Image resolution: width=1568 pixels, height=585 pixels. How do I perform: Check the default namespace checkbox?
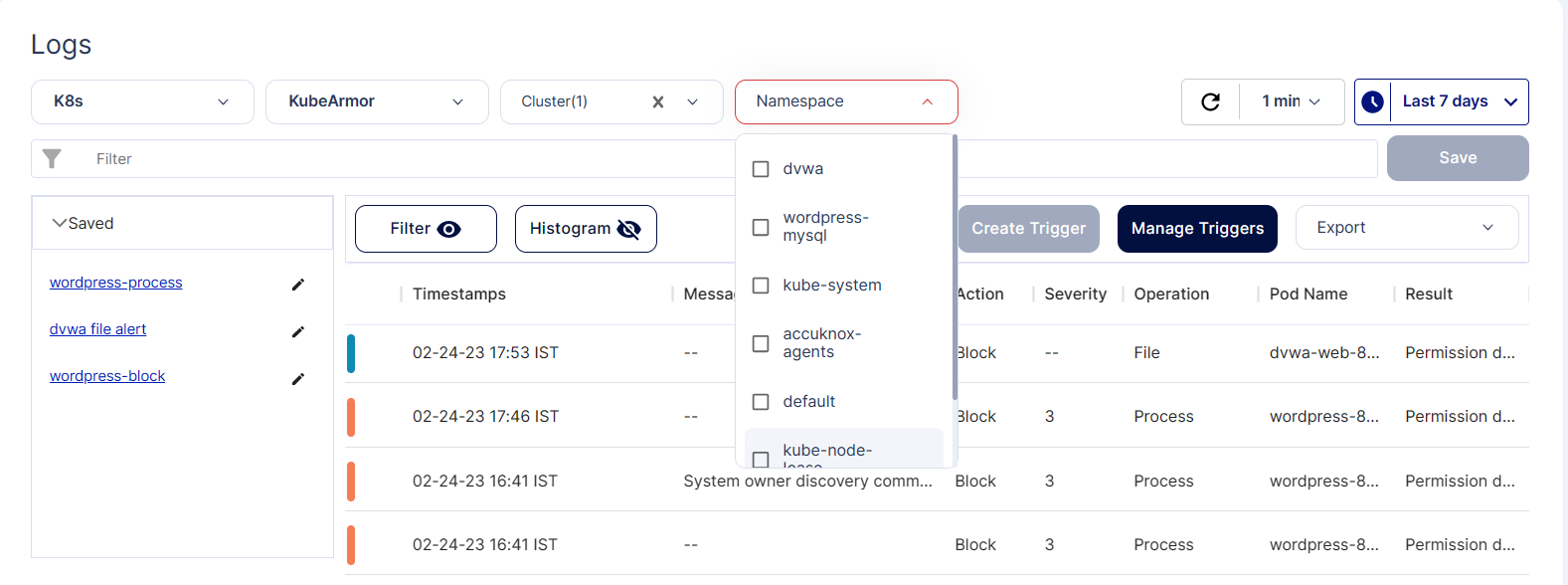[761, 402]
